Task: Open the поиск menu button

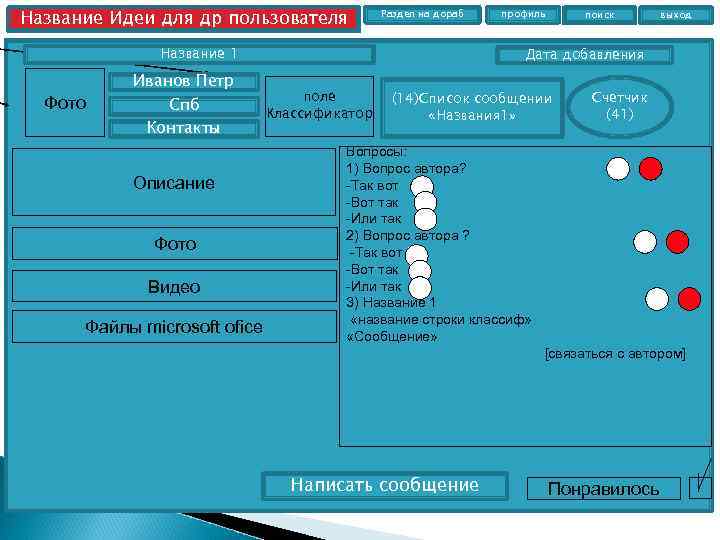Action: [x=599, y=15]
